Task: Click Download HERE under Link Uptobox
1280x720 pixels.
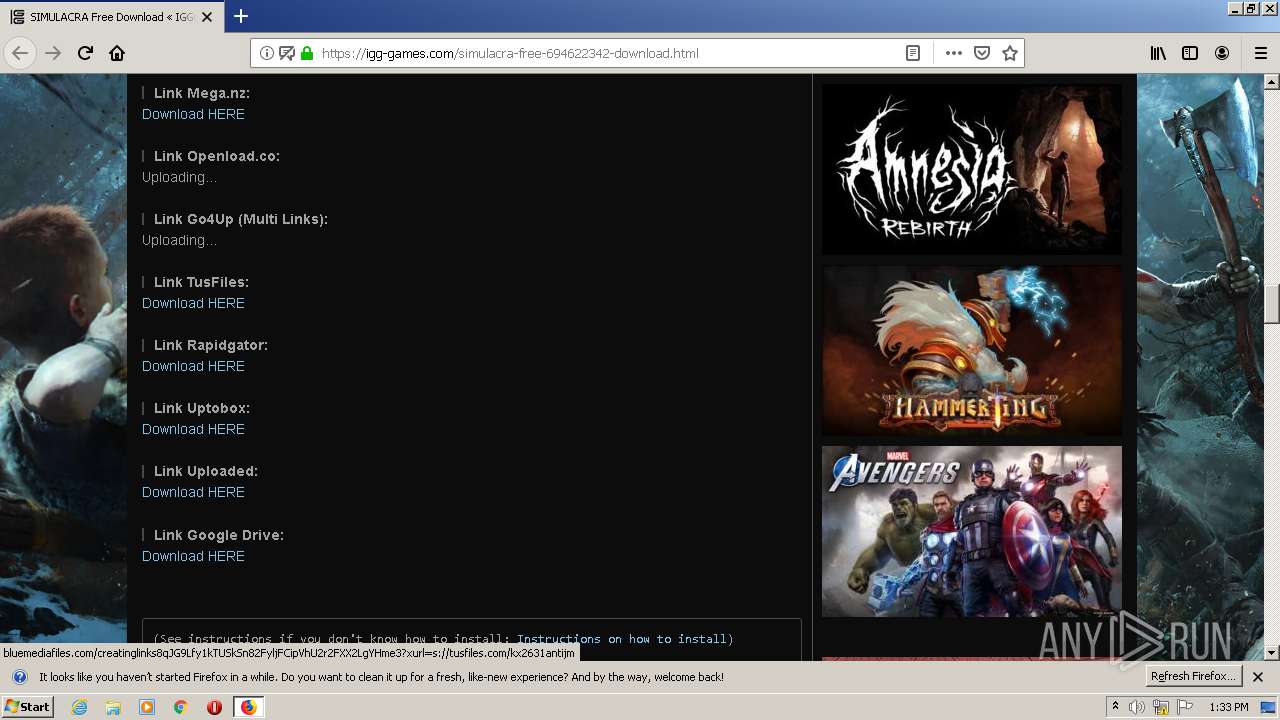Action: (193, 429)
